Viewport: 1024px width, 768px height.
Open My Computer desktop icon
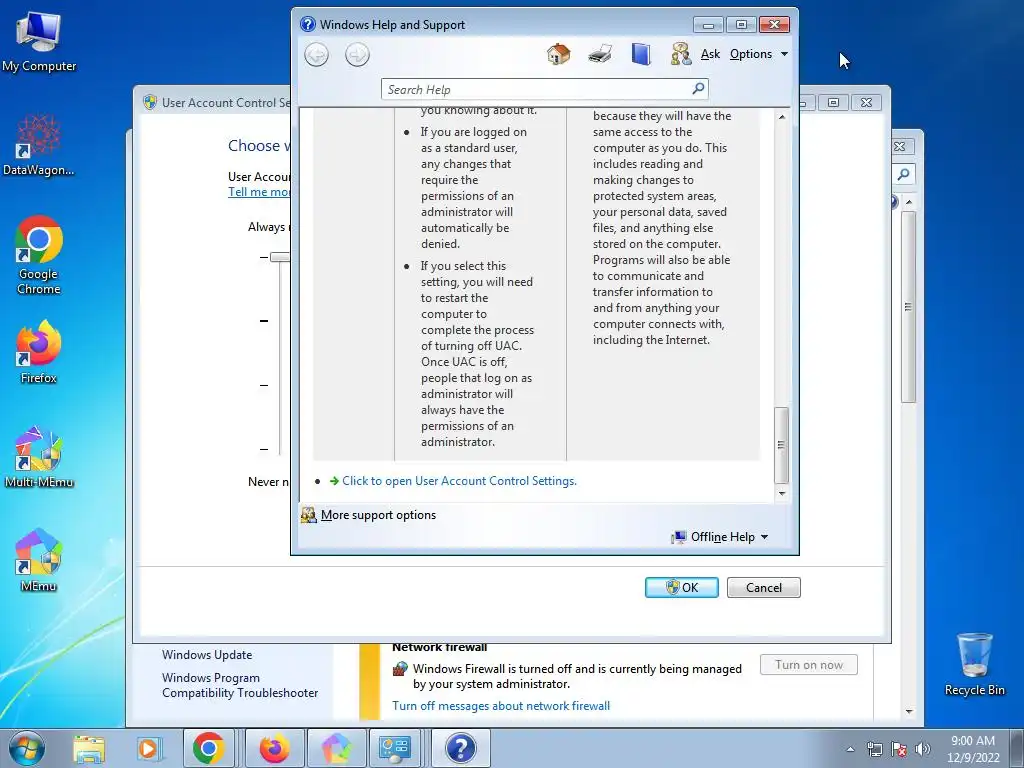(x=39, y=41)
